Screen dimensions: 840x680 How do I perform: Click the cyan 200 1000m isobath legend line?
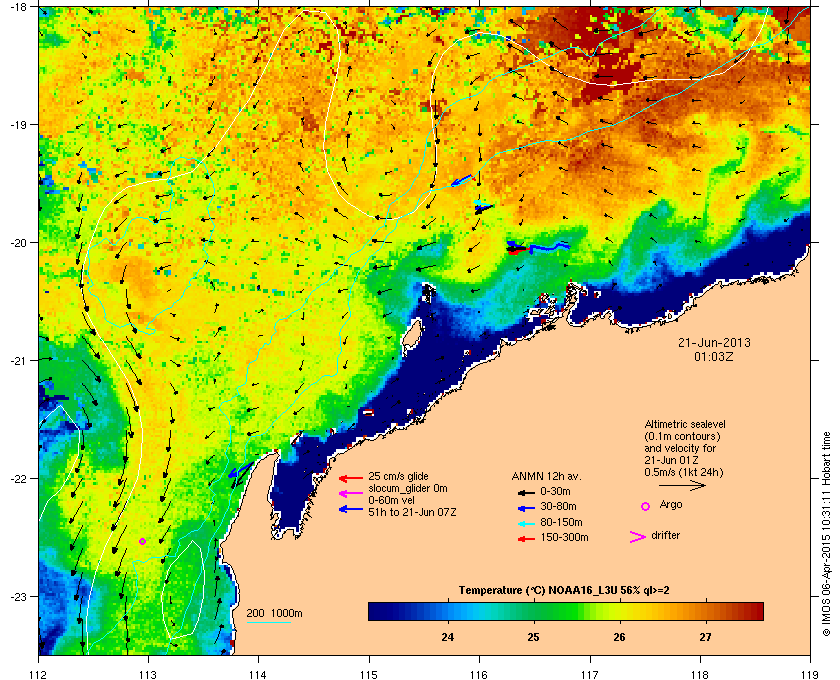pos(268,623)
